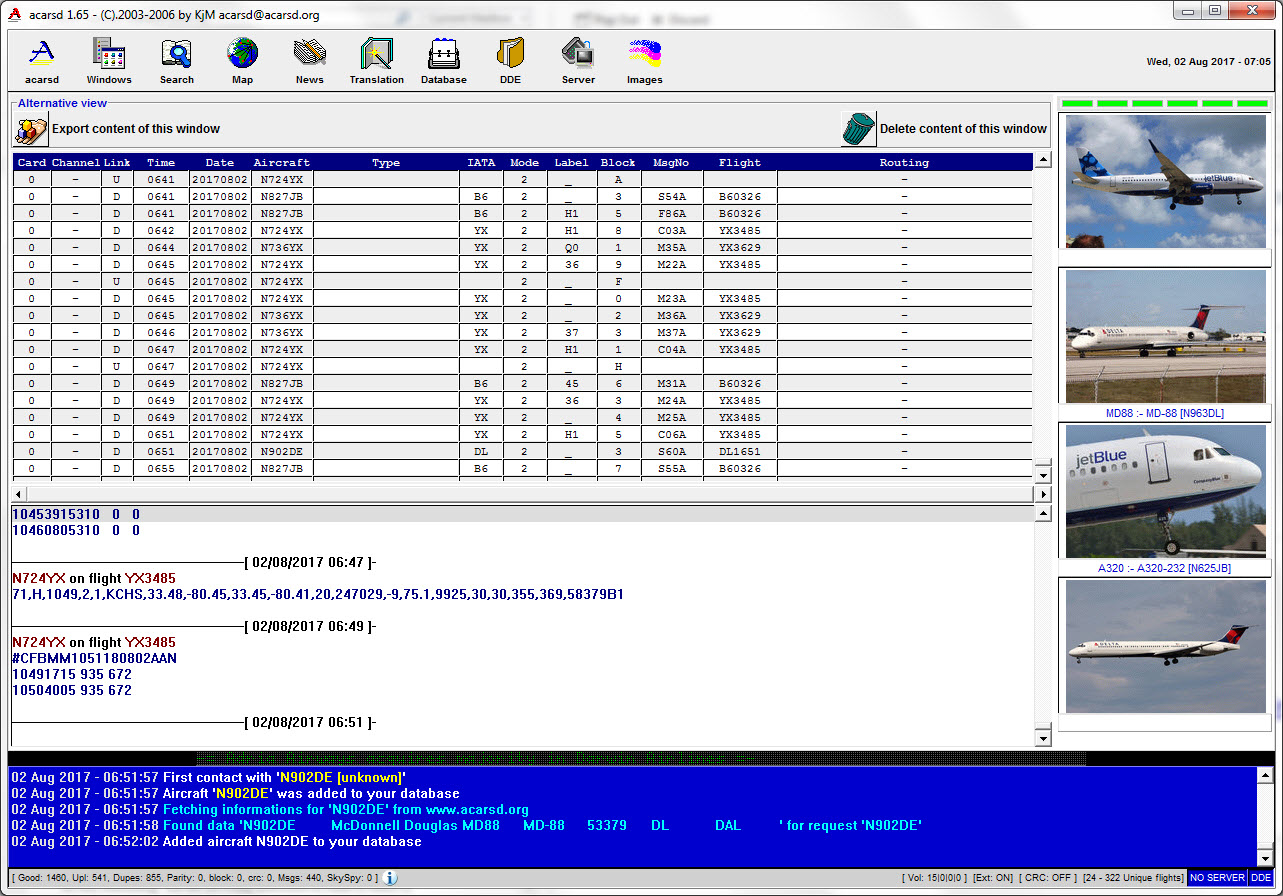Open the Routing column header menu
Viewport: 1283px width, 896px height.
904,162
